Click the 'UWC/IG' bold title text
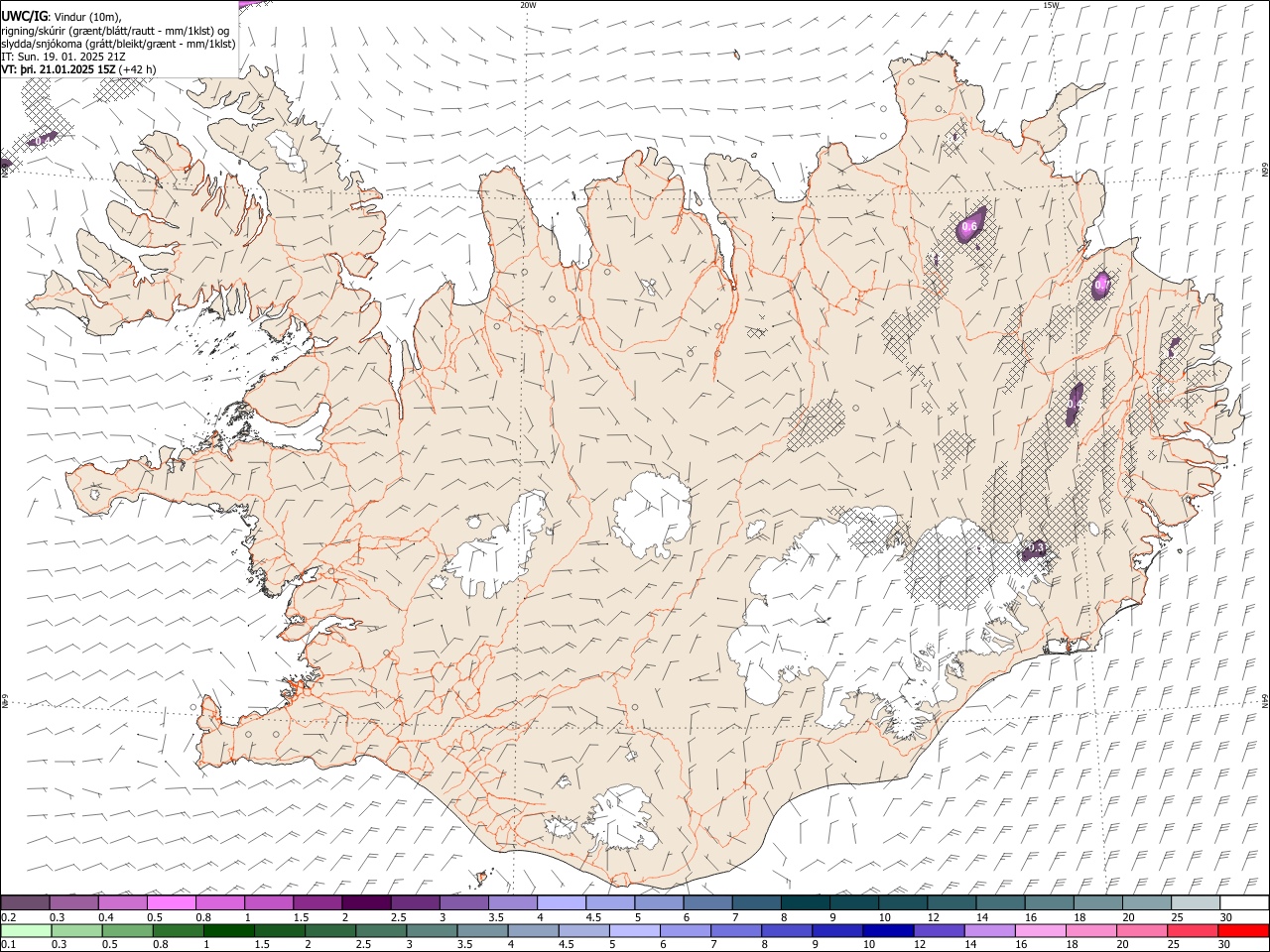 coord(24,15)
